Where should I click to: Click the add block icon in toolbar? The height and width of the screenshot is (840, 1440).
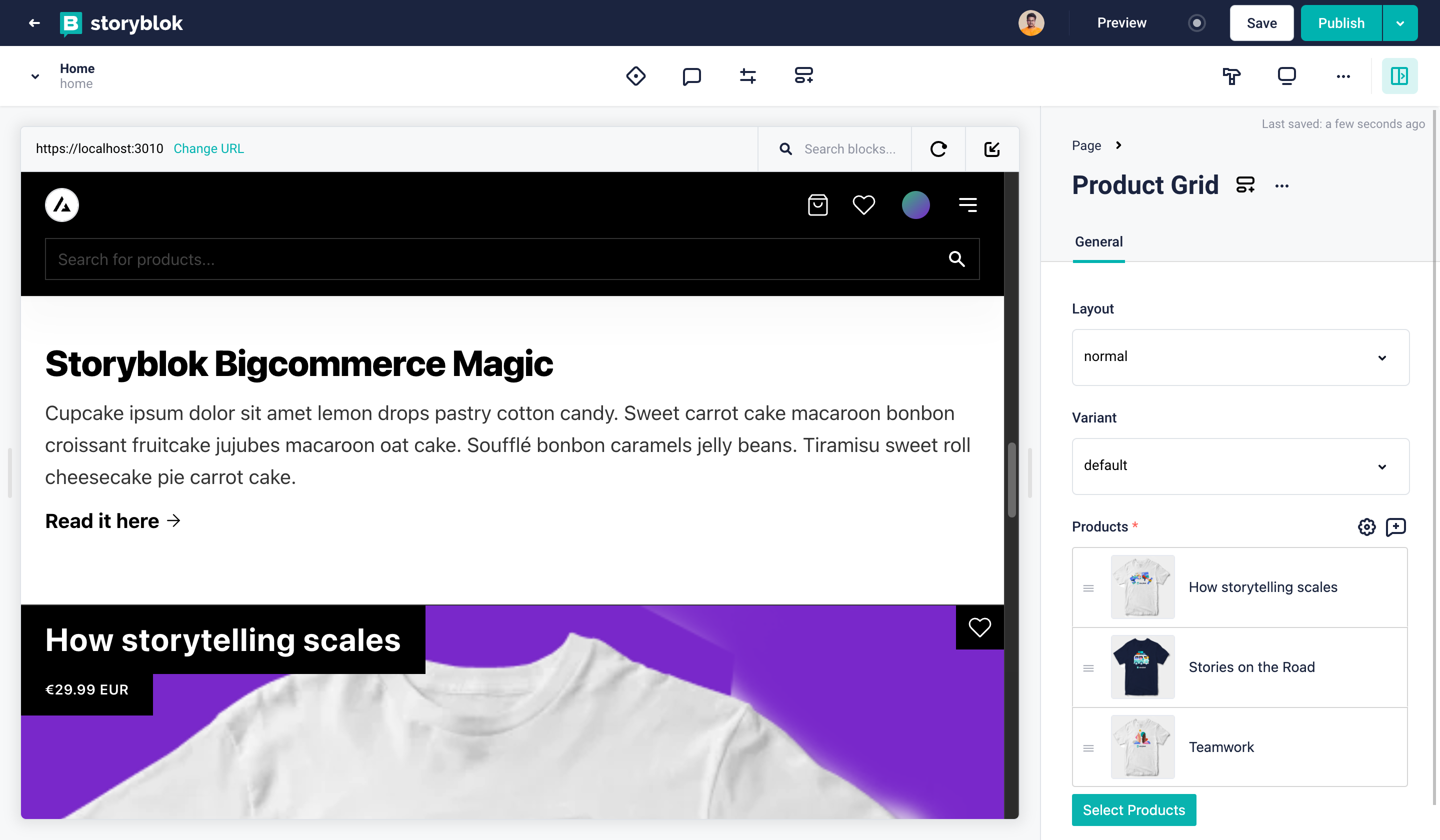point(803,75)
